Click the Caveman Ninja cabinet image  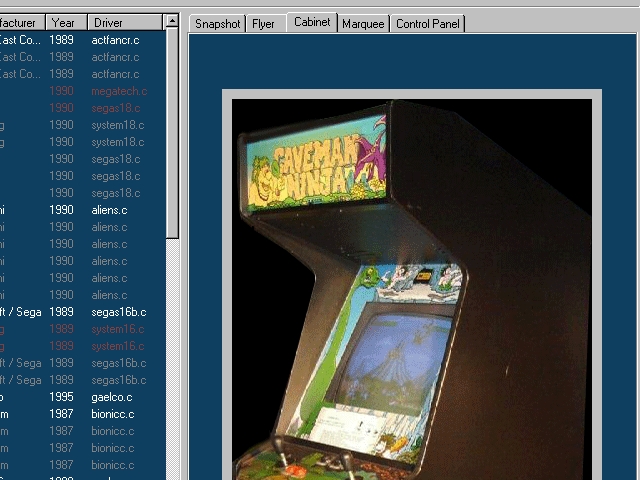[x=412, y=289]
